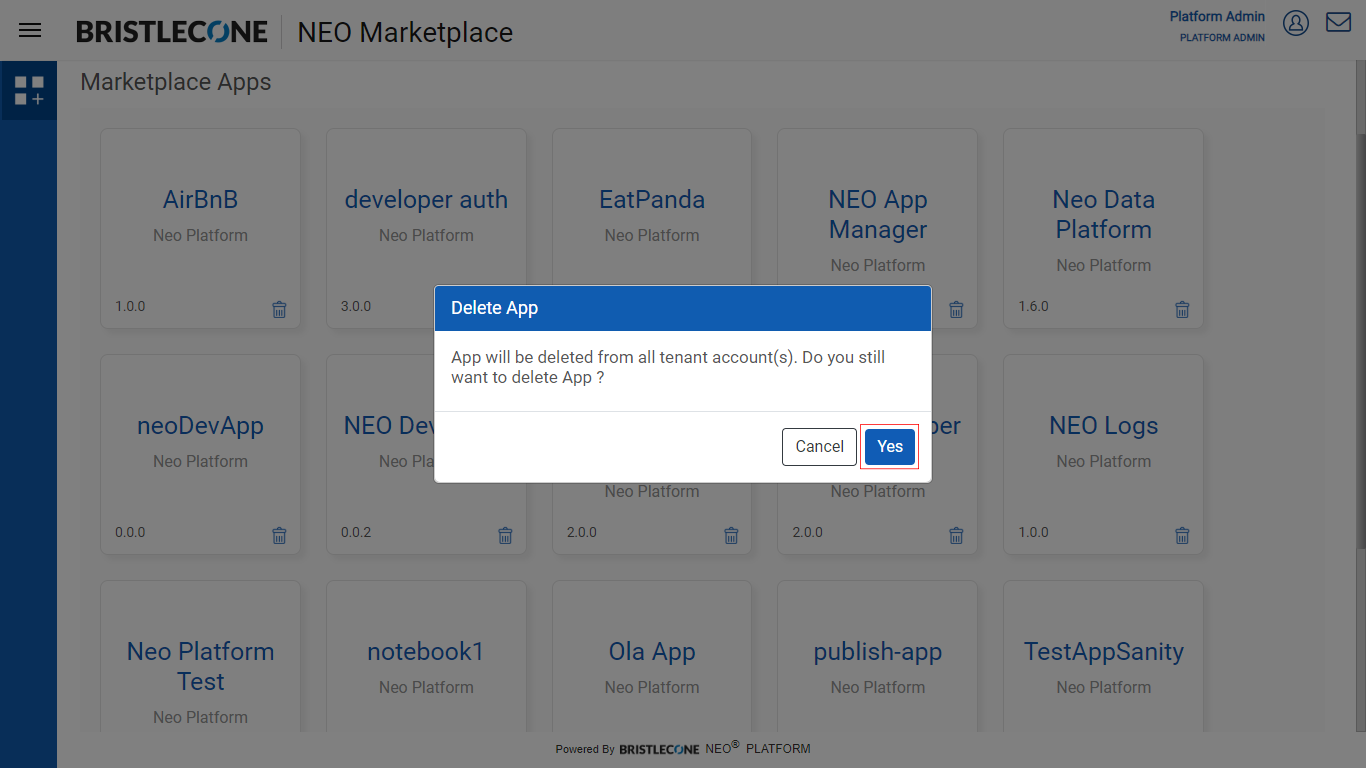Open the Ola App card
1366x768 pixels.
652,652
